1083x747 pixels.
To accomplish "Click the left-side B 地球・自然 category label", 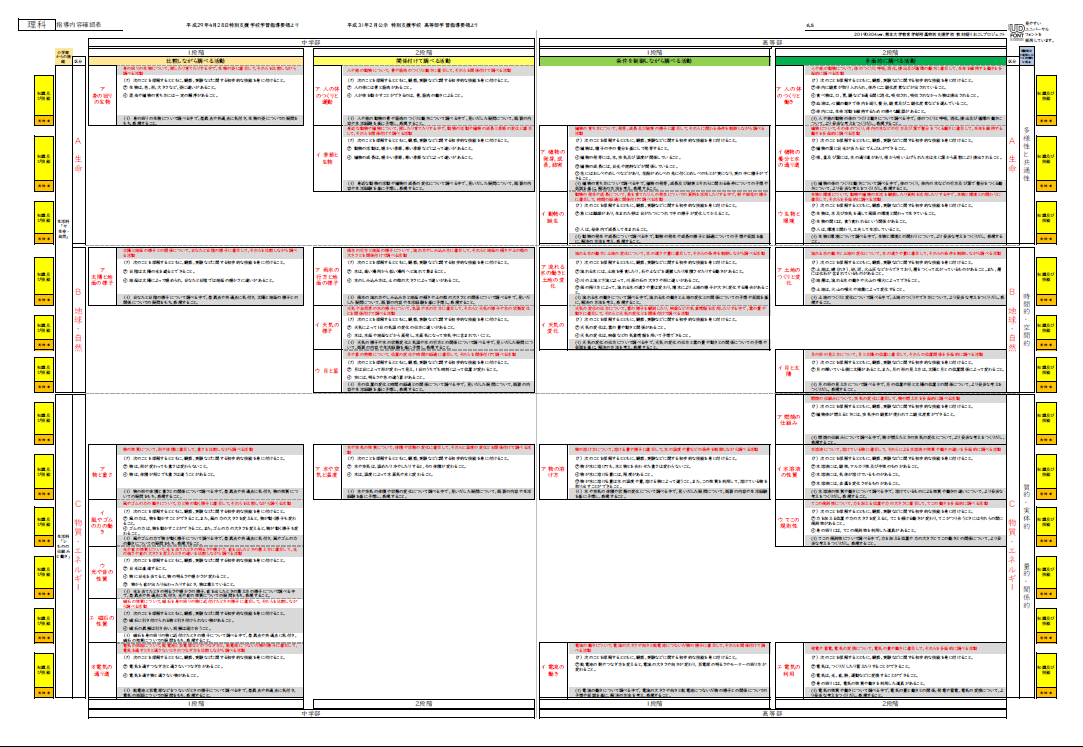I will pyautogui.click(x=78, y=319).
